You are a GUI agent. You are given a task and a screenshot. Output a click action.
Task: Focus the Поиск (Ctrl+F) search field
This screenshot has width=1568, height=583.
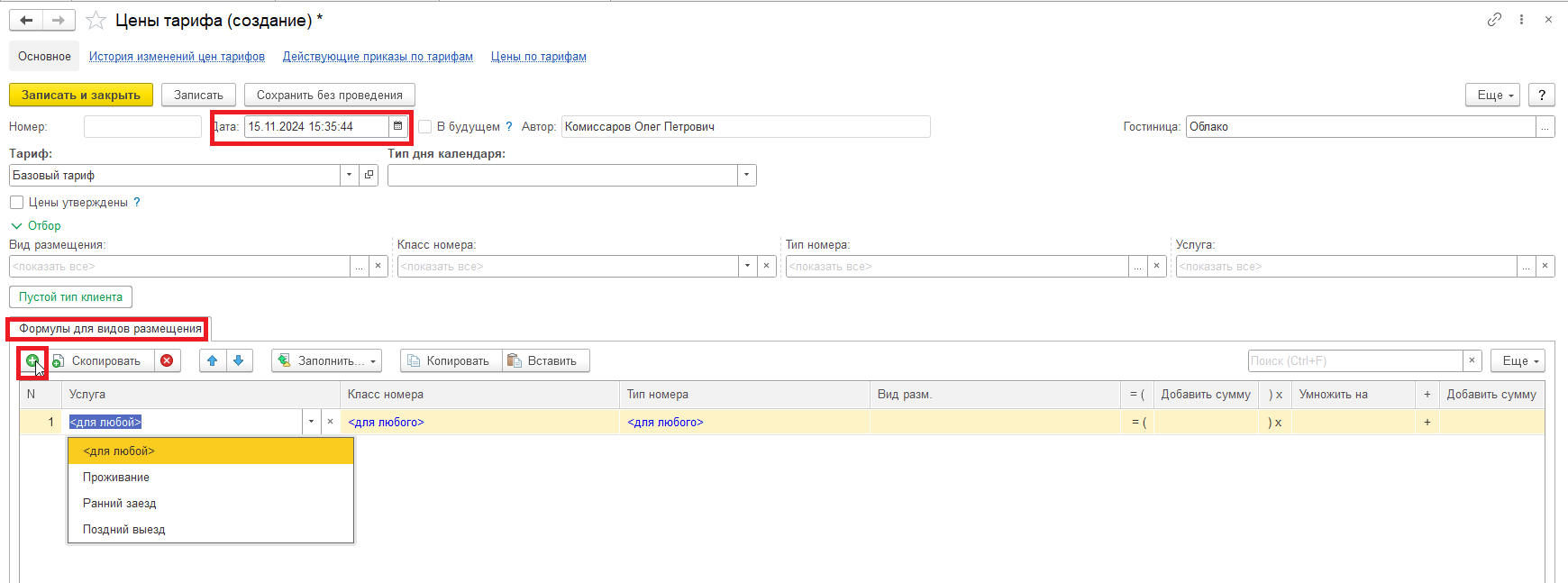[x=1355, y=361]
